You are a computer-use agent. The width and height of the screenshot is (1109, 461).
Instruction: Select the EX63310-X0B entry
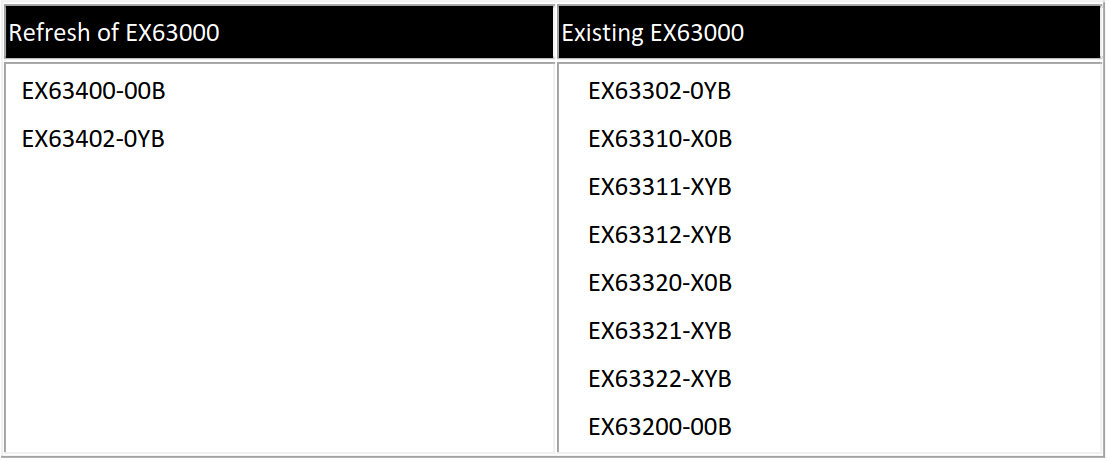tap(660, 139)
